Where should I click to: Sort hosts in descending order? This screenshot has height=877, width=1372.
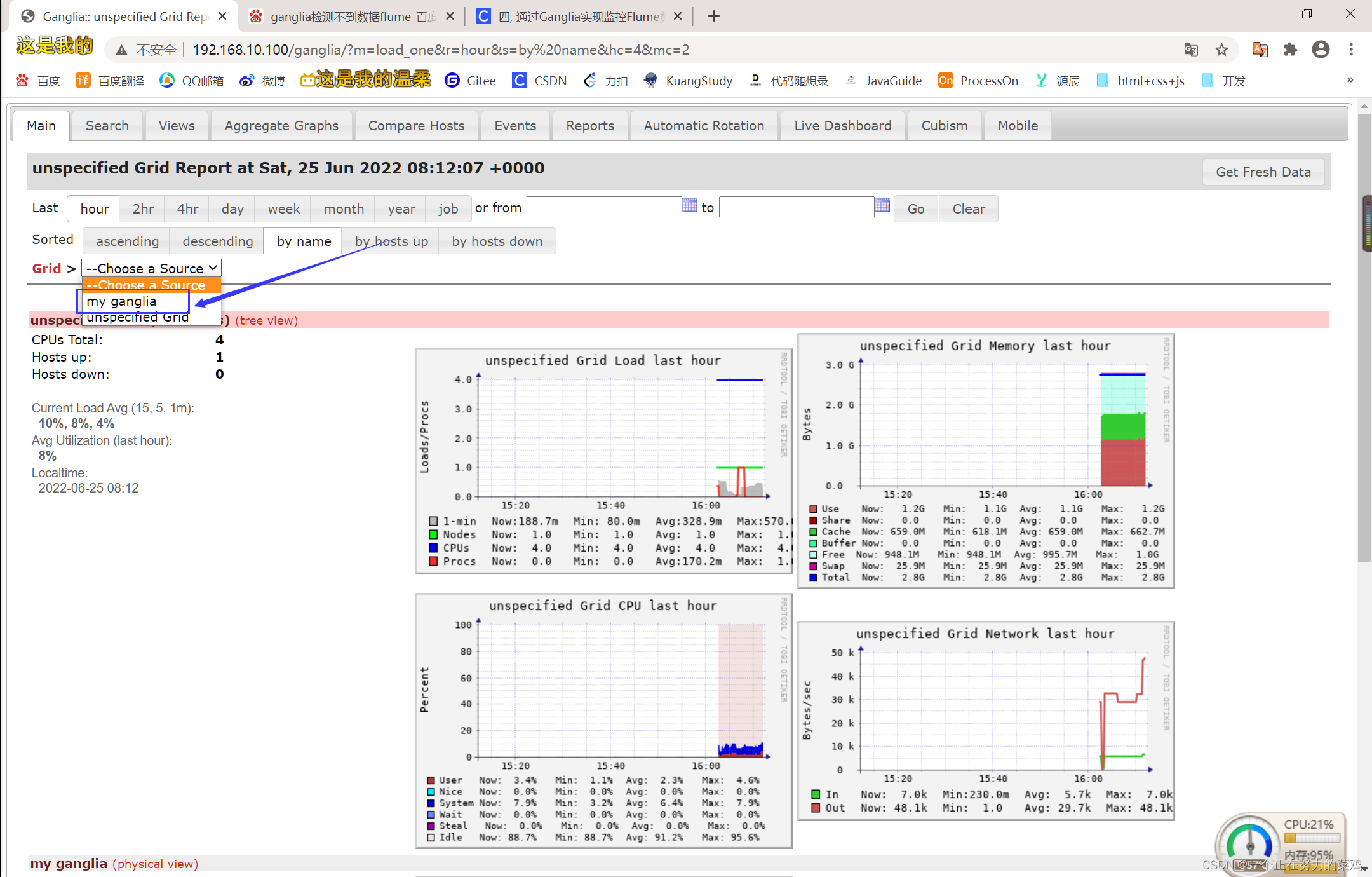[x=217, y=241]
